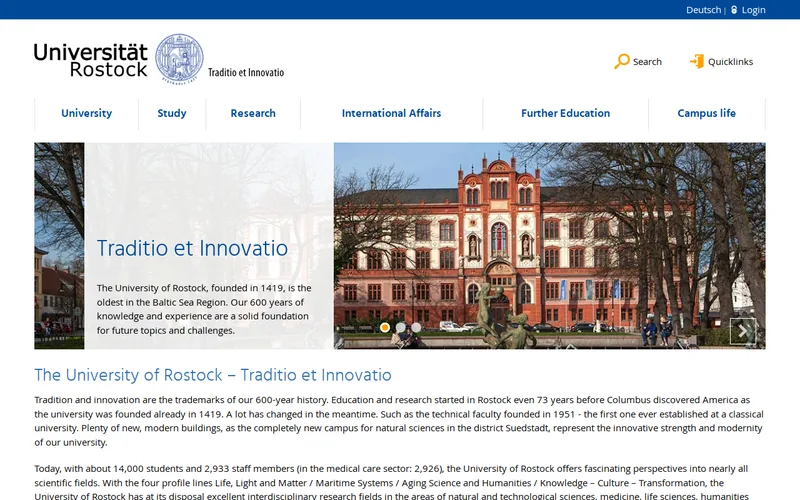Image resolution: width=800 pixels, height=500 pixels.
Task: Open the Quicklinks arrow icon
Action: 697,61
